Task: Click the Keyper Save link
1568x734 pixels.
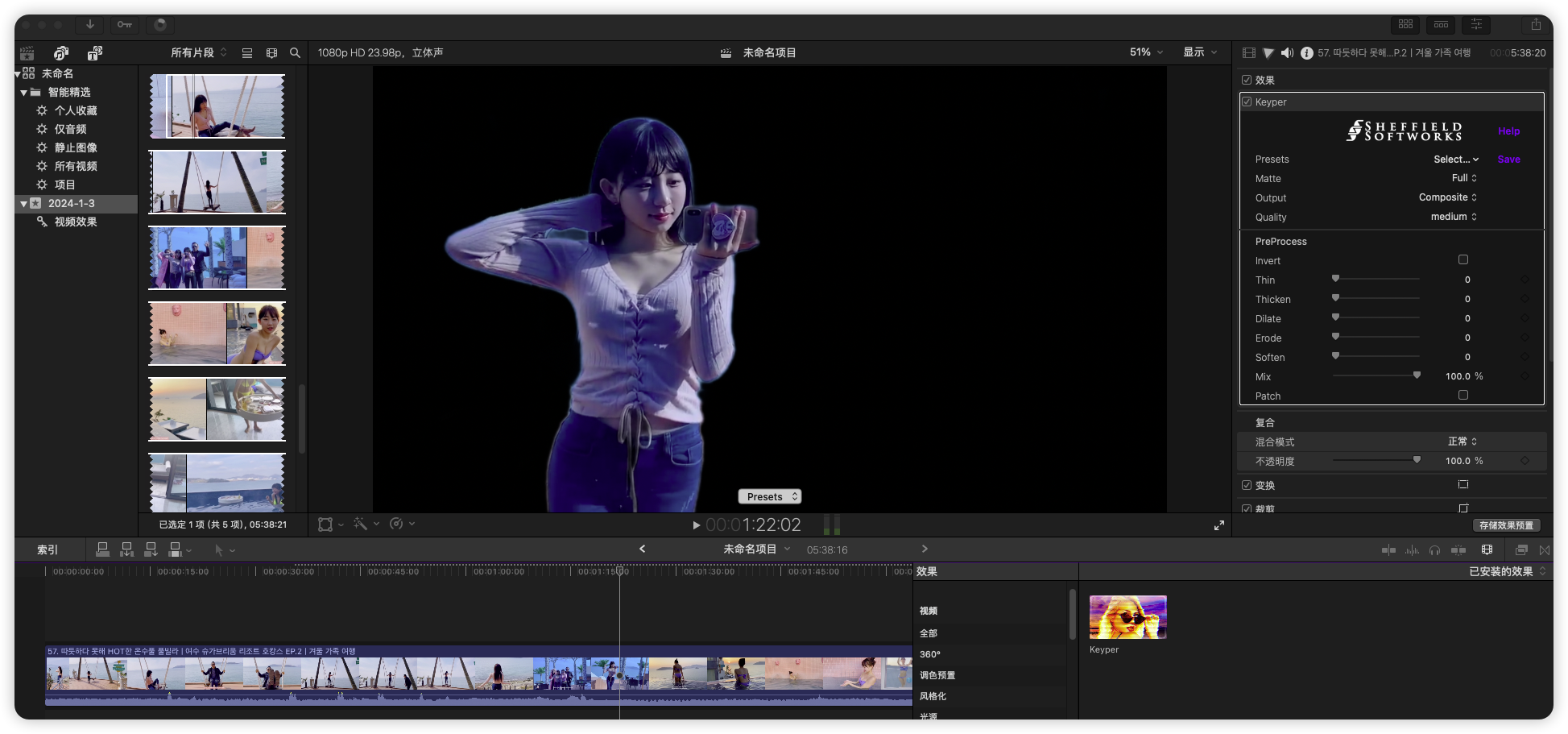Action: [1508, 160]
